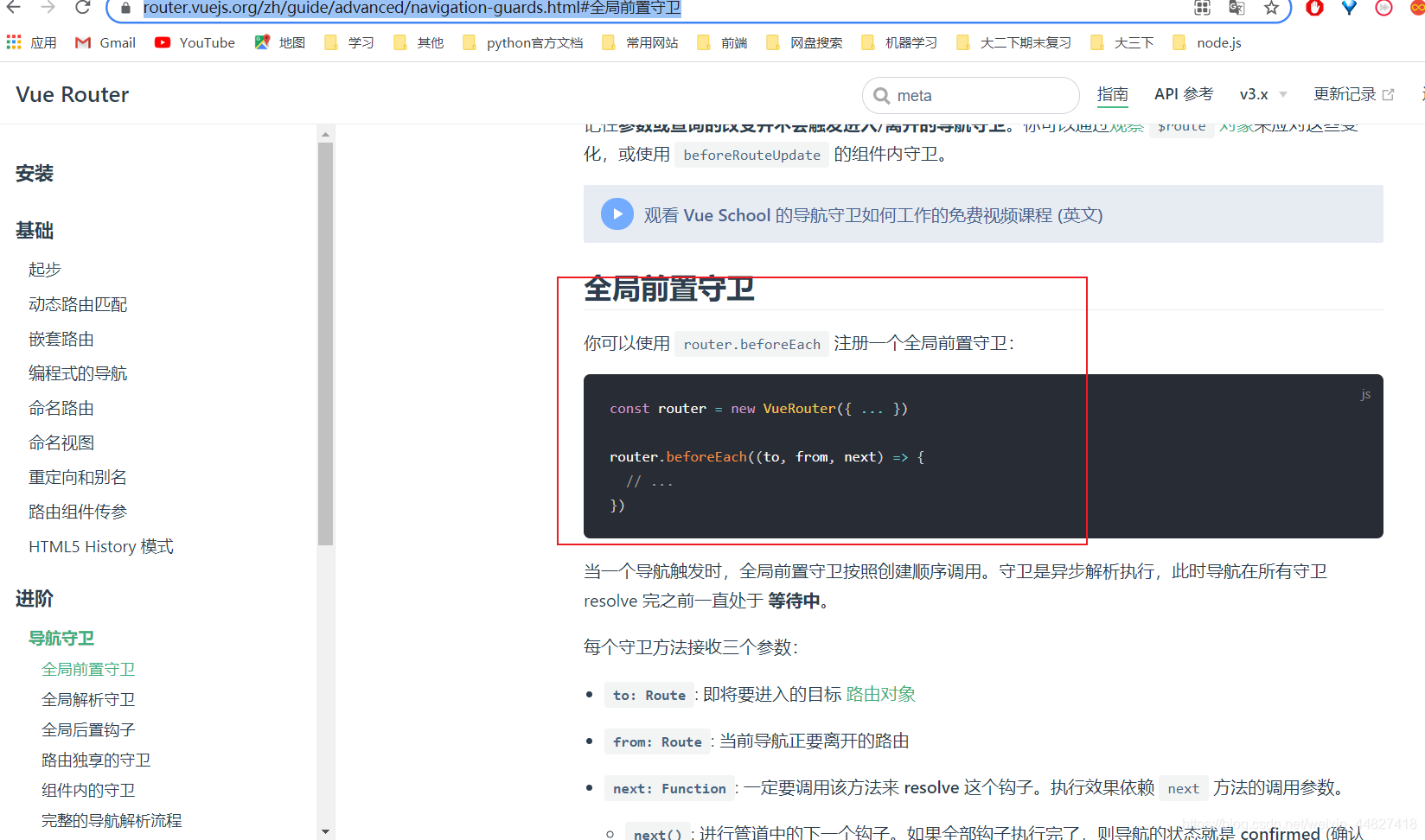Expand the 前端 bookmarks folder
Viewport: 1425px width, 840px height.
[x=721, y=41]
